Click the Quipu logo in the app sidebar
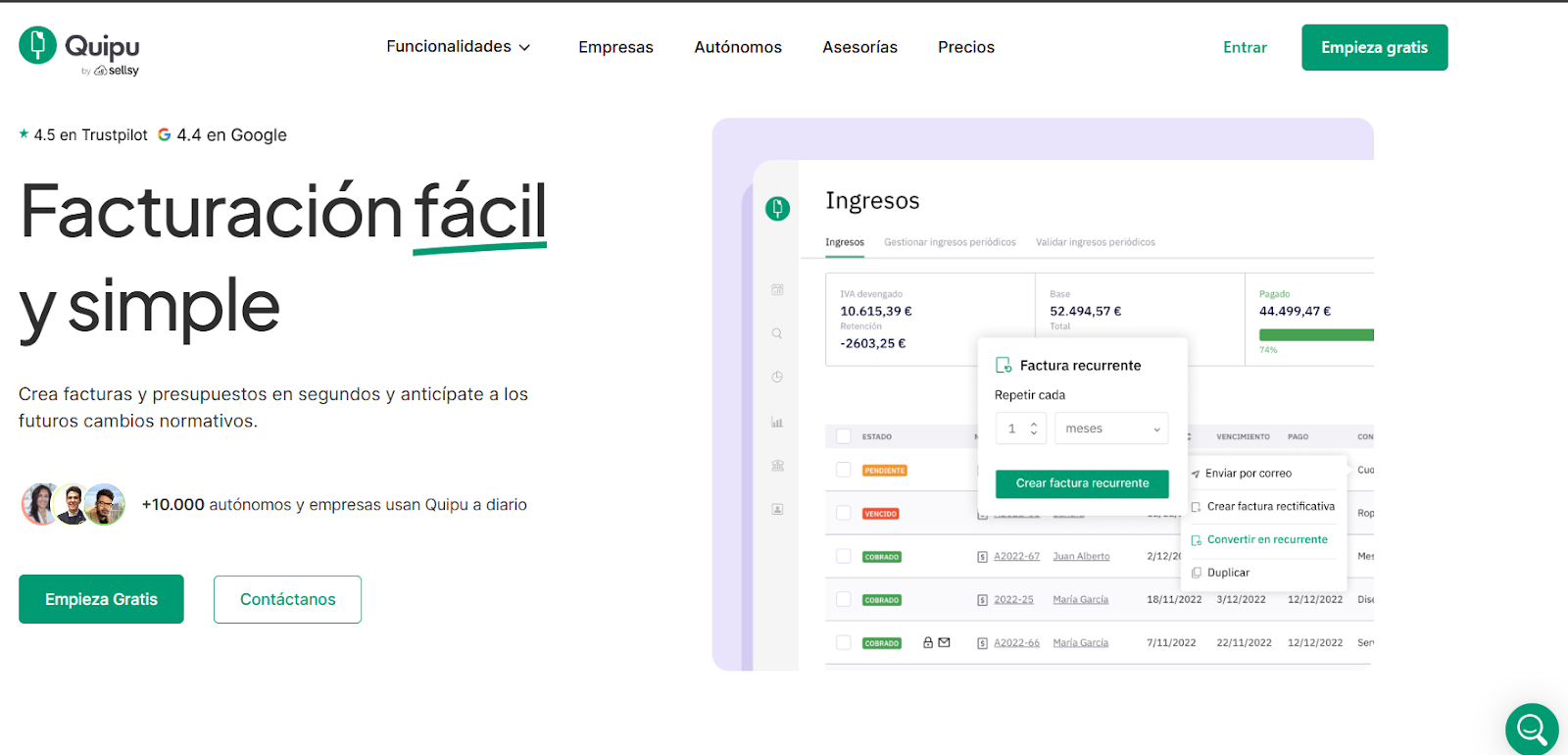Screen dimensions: 1568x755 click(777, 208)
